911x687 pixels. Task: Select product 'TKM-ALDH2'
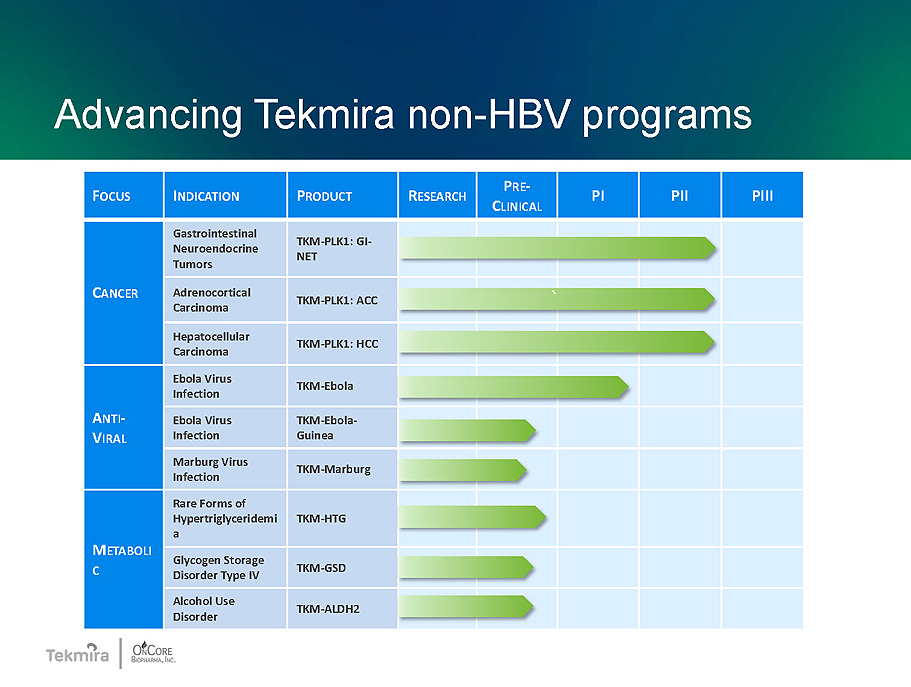pos(343,609)
